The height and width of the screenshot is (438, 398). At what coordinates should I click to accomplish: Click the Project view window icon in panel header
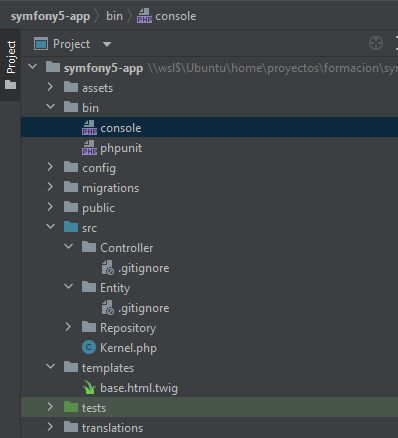(x=41, y=44)
